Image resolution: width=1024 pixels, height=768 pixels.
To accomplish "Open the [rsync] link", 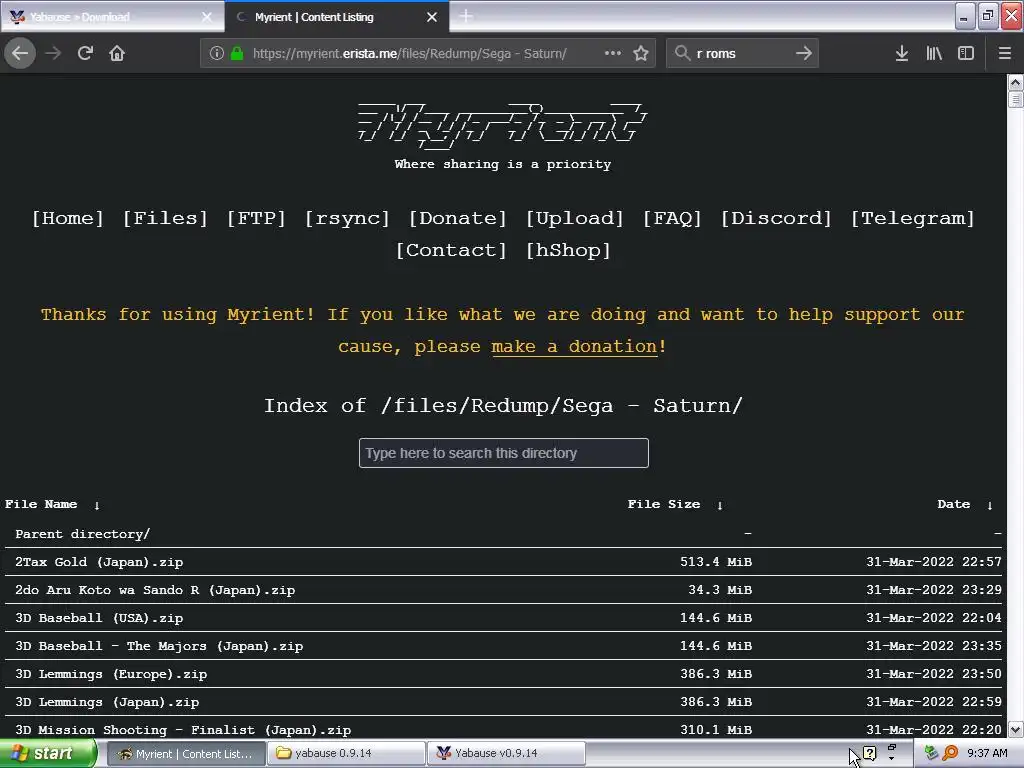I will coord(347,218).
